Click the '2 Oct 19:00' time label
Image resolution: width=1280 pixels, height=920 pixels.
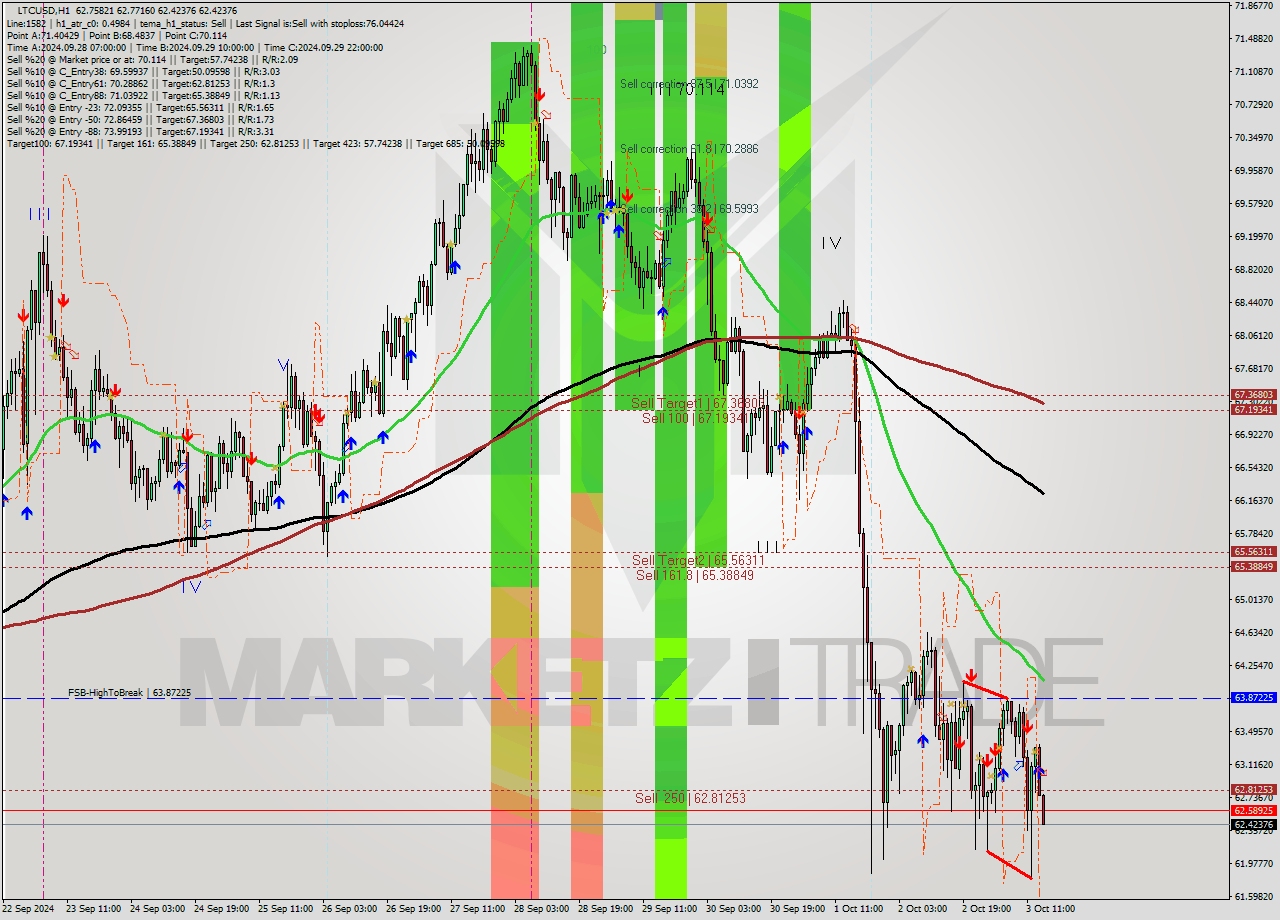tap(985, 909)
